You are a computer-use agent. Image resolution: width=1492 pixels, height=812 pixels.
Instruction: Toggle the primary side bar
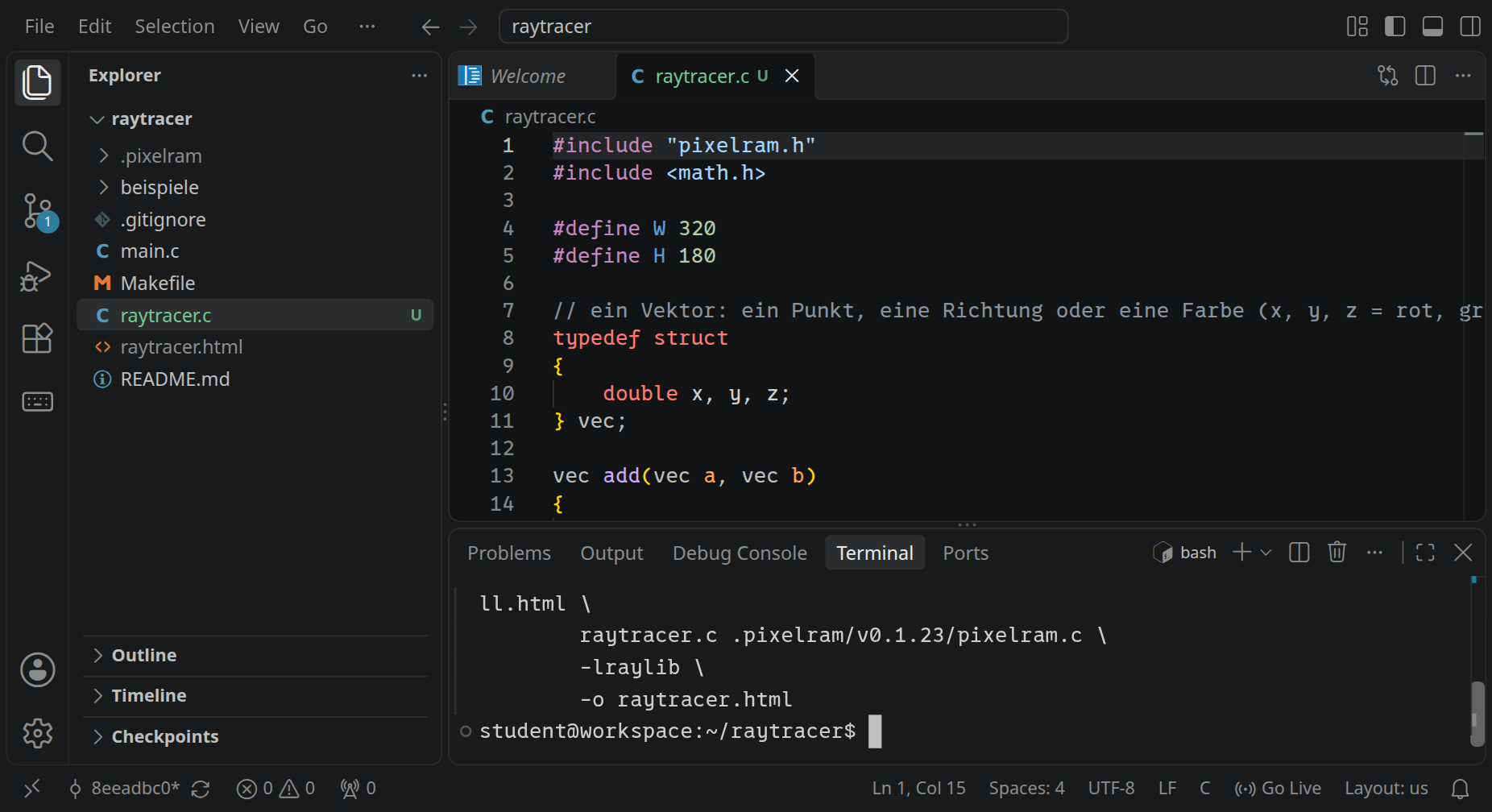(1395, 27)
